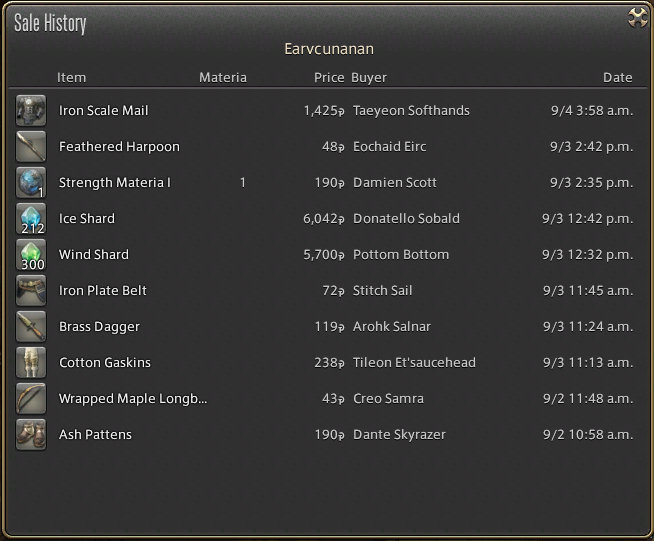Click the Strength Materia I icon
The height and width of the screenshot is (541, 654).
[x=31, y=183]
